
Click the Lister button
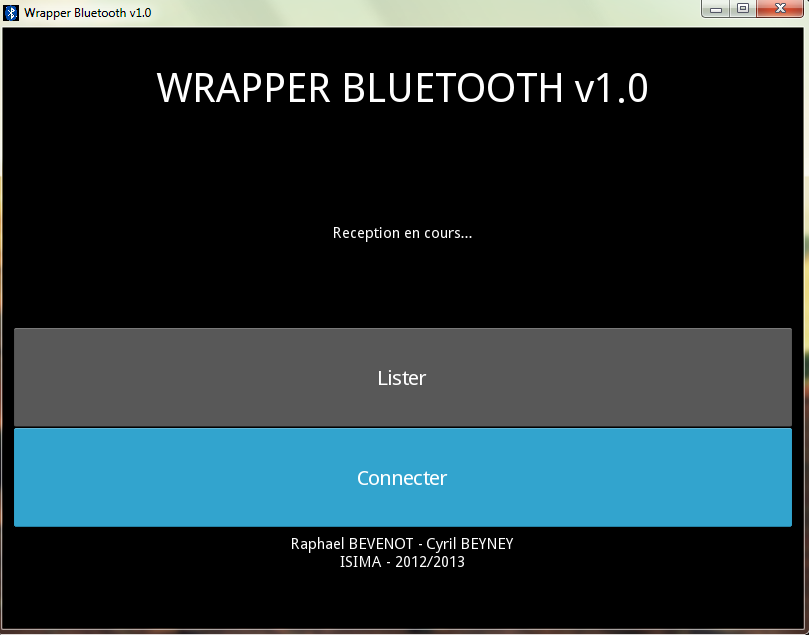tap(402, 377)
